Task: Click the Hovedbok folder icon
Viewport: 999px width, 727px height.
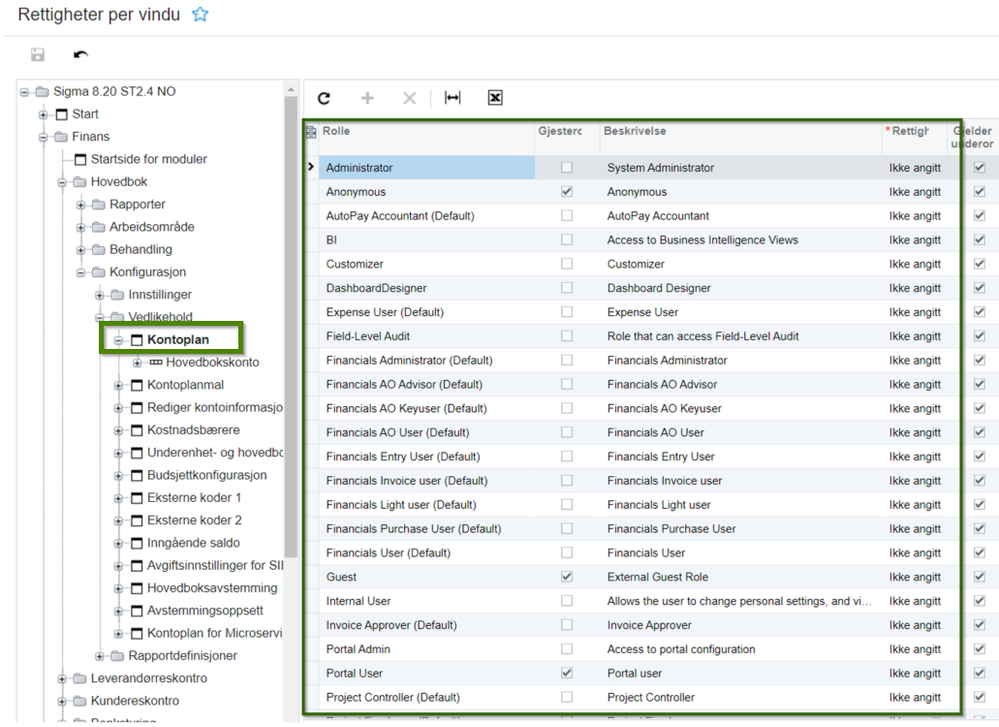Action: coord(80,182)
